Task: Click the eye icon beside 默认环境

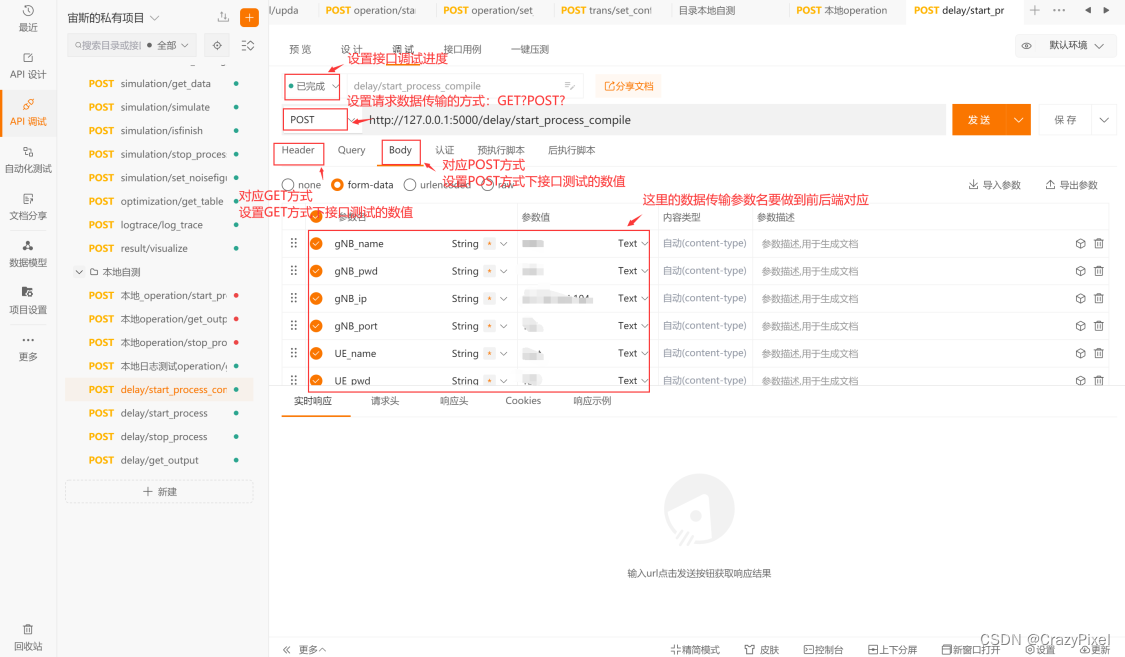Action: [x=1027, y=45]
